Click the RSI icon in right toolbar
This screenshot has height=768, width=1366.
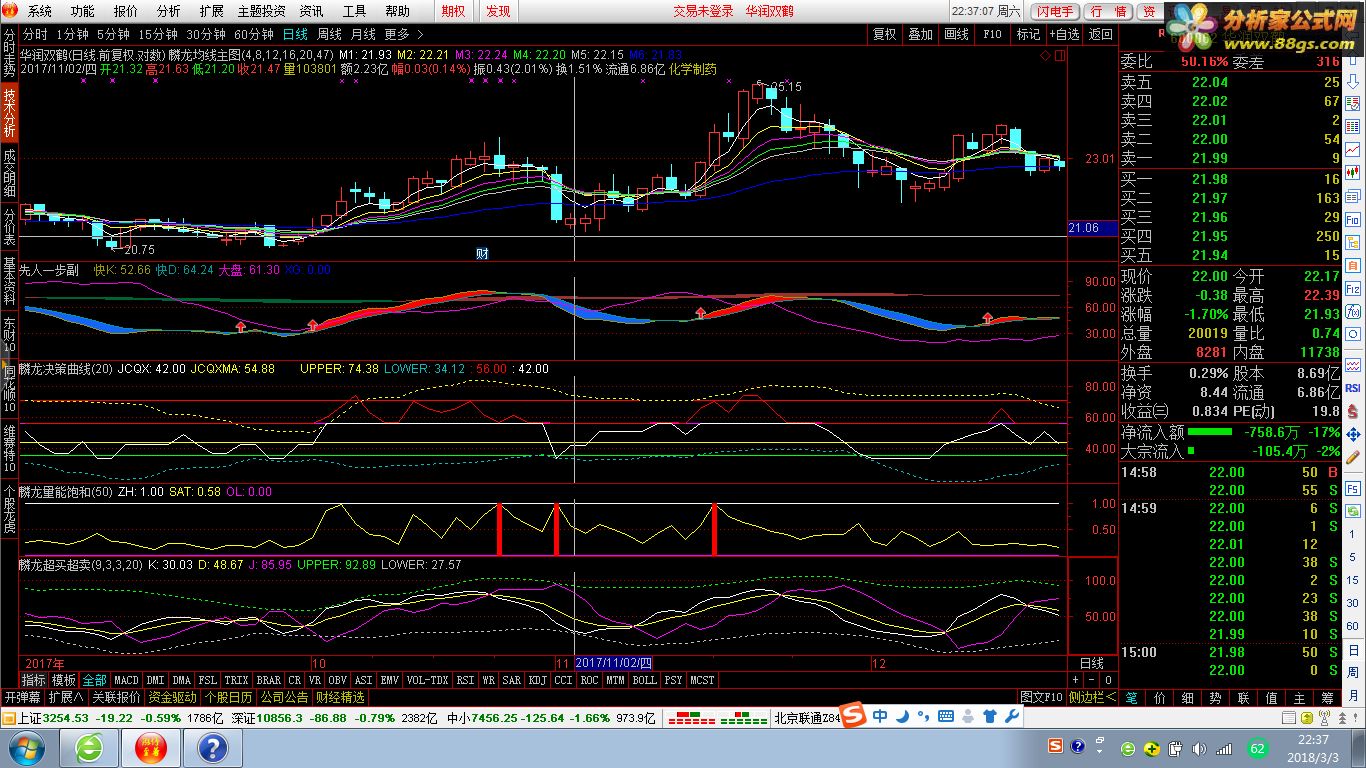click(1352, 388)
